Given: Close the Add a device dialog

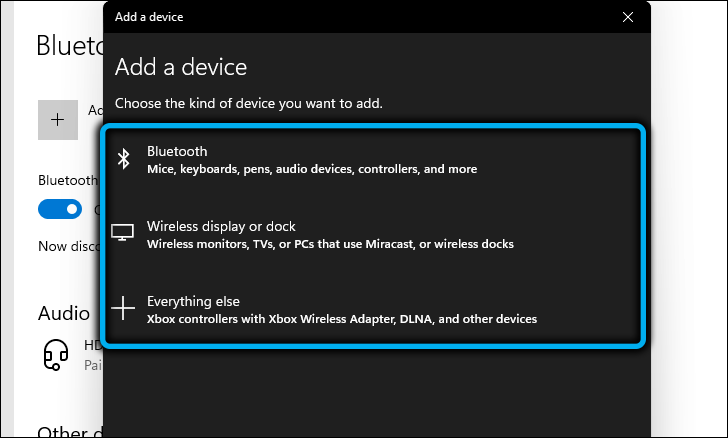Looking at the screenshot, I should tap(628, 17).
